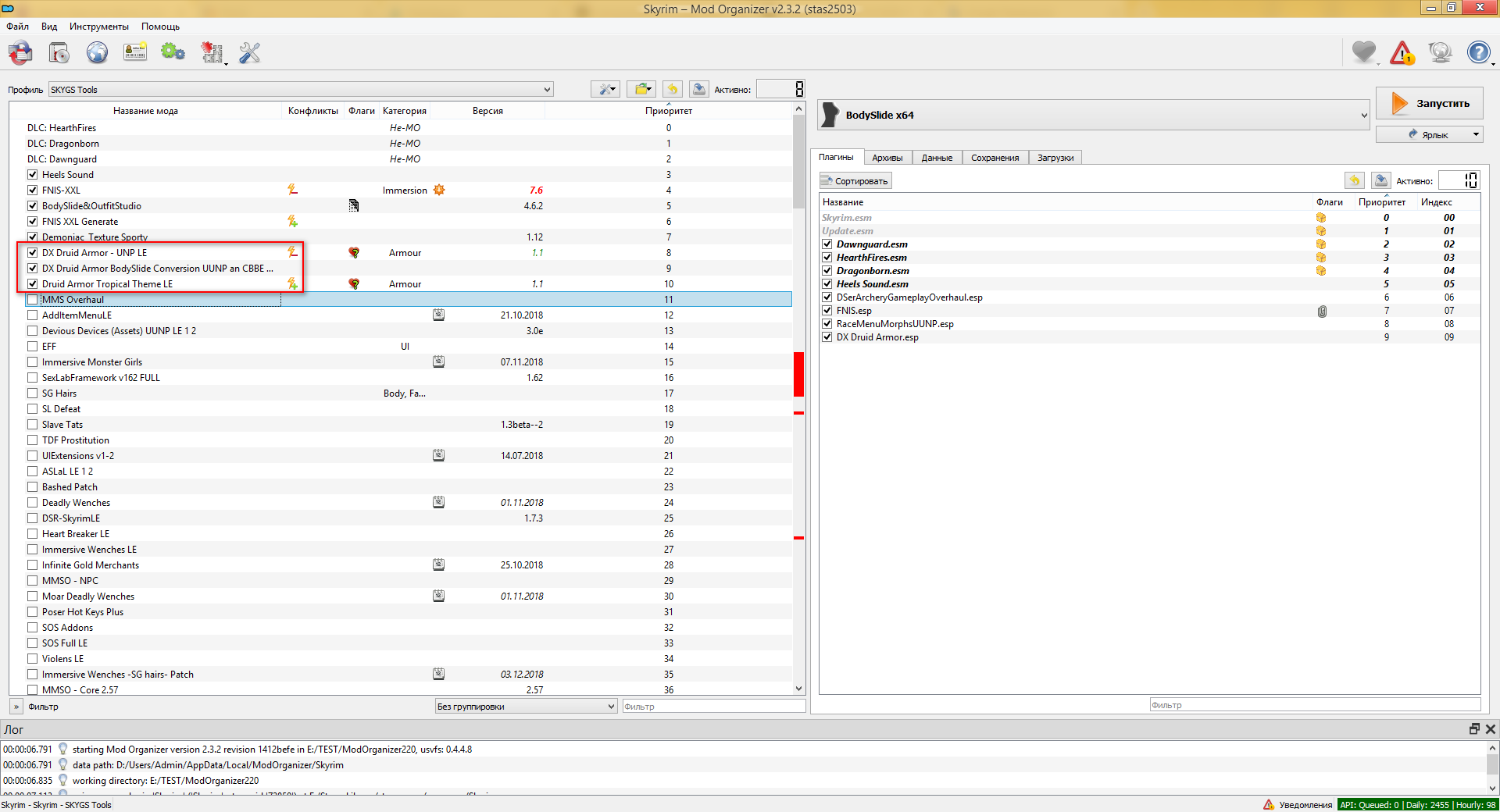Click the heart flag icon on DX Druid Armor row
Image resolution: width=1500 pixels, height=812 pixels.
[354, 252]
